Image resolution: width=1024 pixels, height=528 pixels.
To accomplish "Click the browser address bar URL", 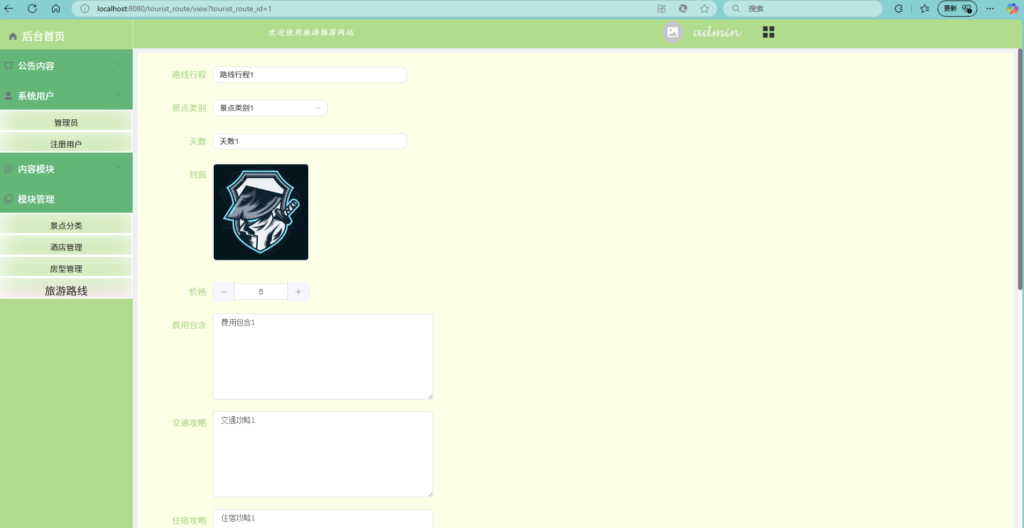I will (184, 8).
